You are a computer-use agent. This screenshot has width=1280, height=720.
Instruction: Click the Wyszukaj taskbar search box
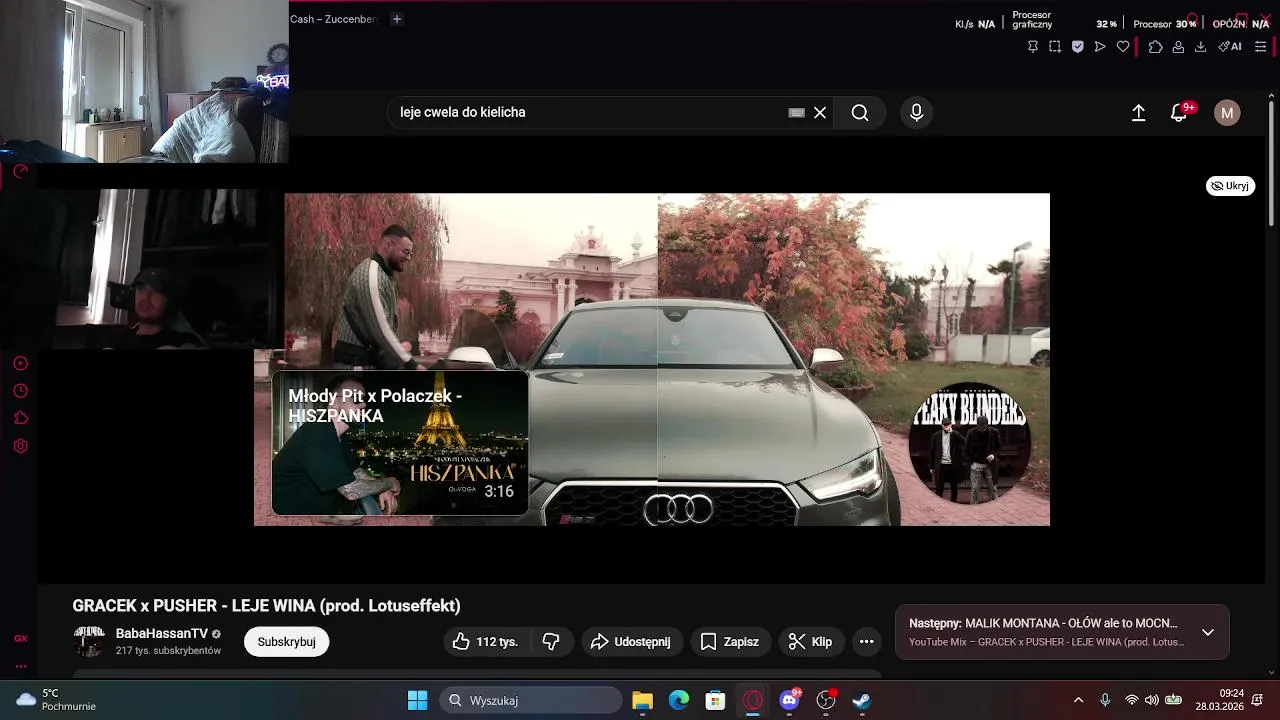pyautogui.click(x=530, y=700)
